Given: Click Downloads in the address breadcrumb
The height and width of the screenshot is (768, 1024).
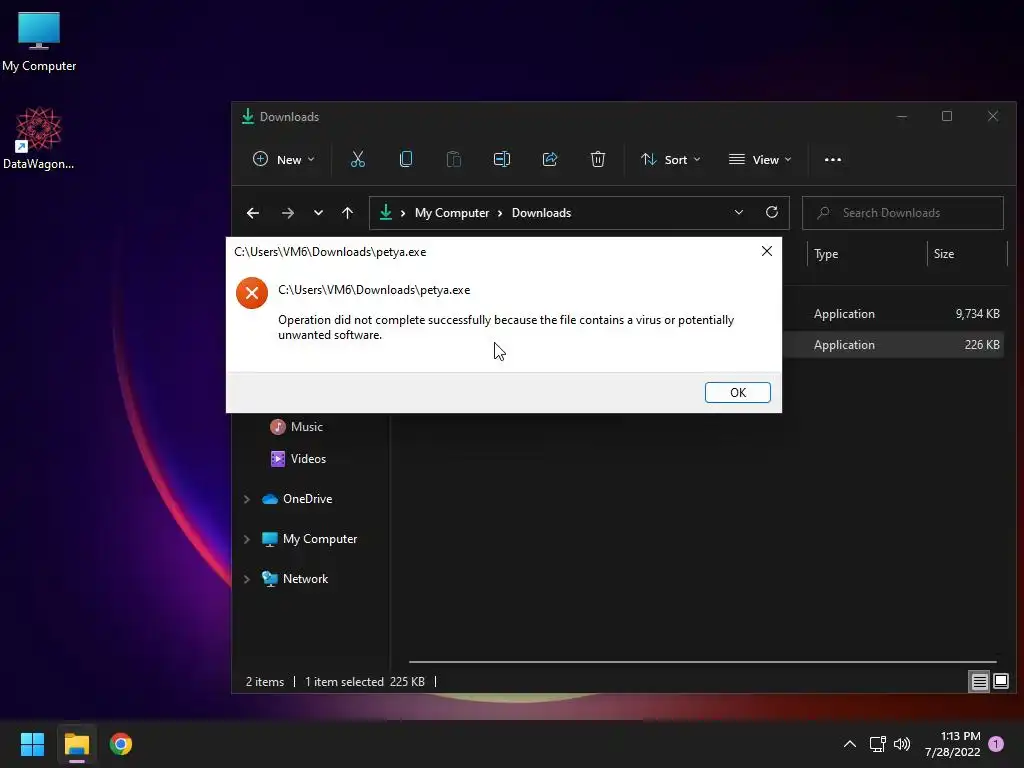Looking at the screenshot, I should 541,213.
